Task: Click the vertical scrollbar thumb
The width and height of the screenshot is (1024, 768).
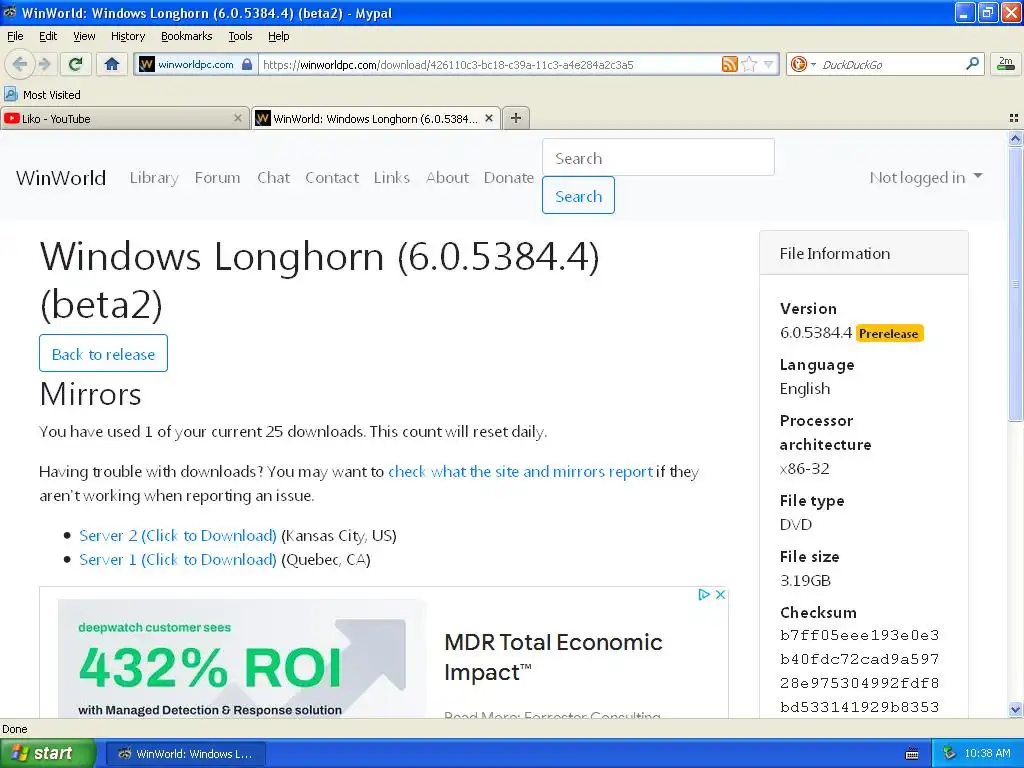Action: point(1015,284)
